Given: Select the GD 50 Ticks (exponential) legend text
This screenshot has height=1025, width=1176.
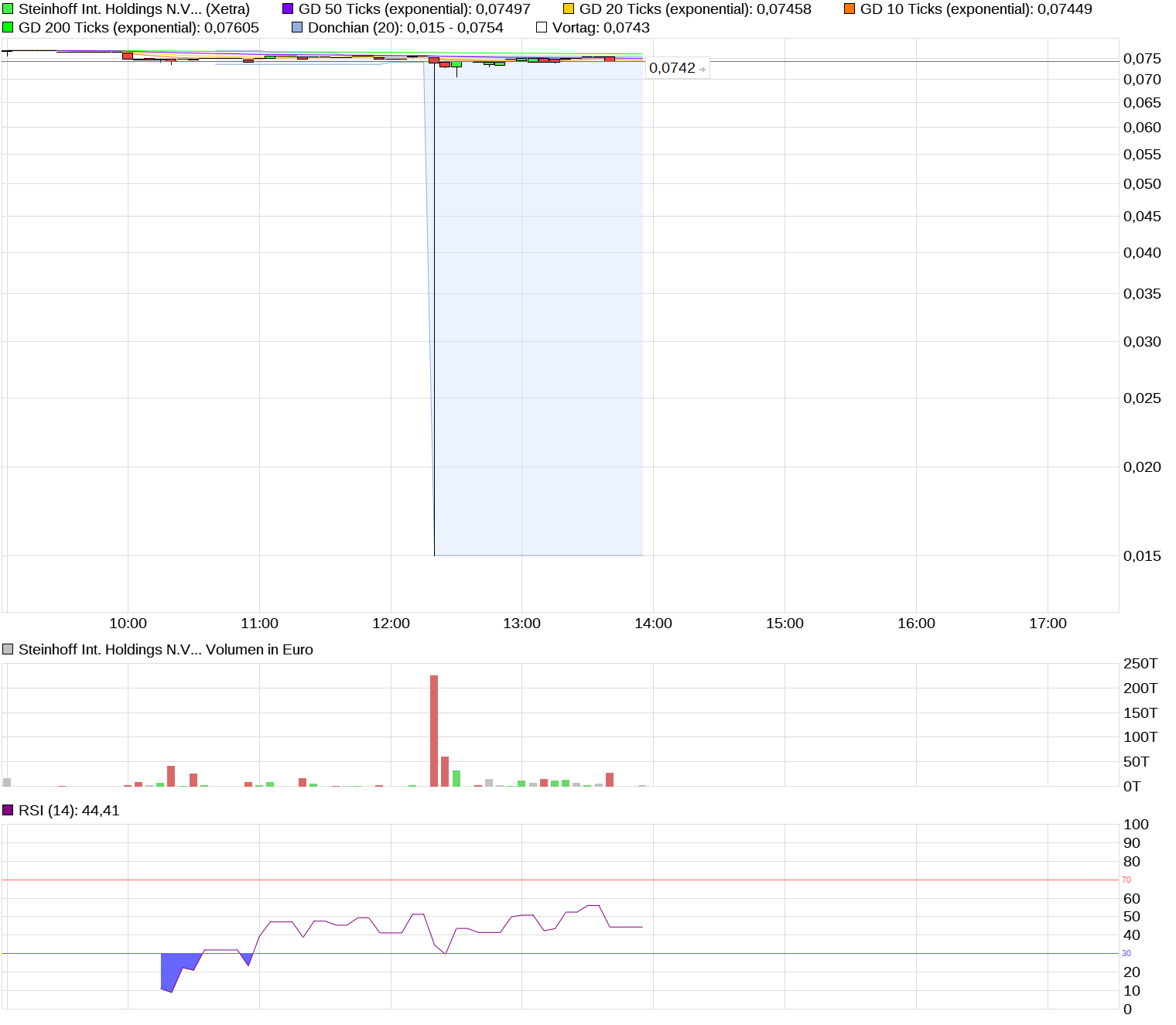Looking at the screenshot, I should tap(415, 9).
